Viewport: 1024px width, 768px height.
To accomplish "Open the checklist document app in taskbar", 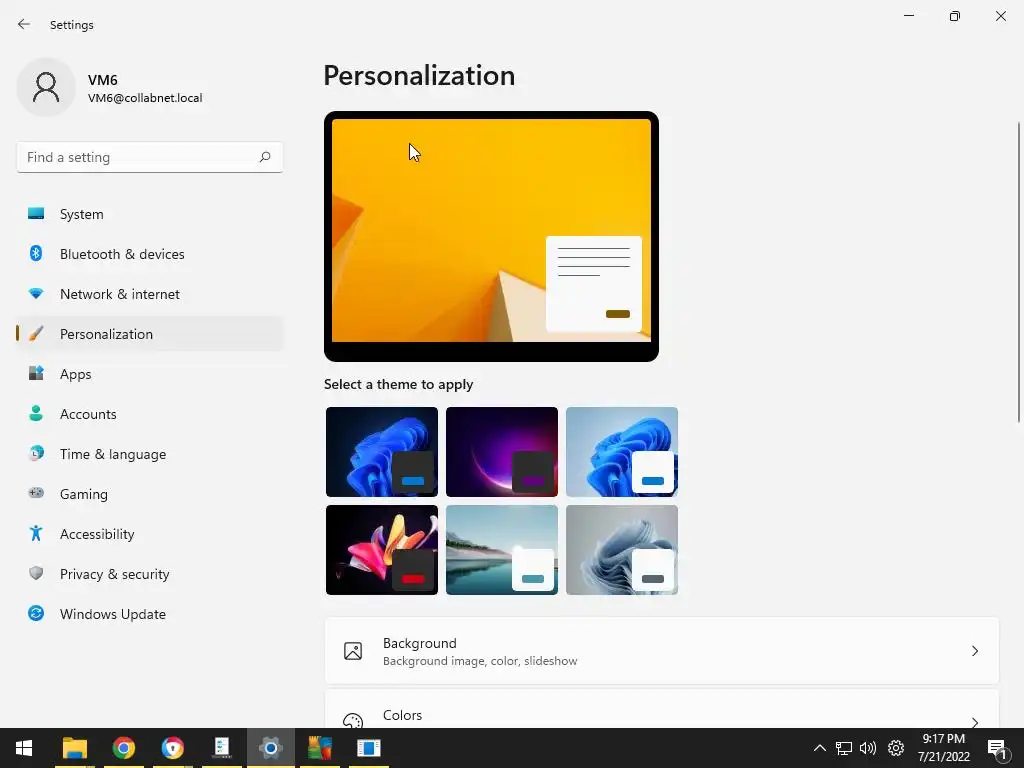I will point(221,748).
